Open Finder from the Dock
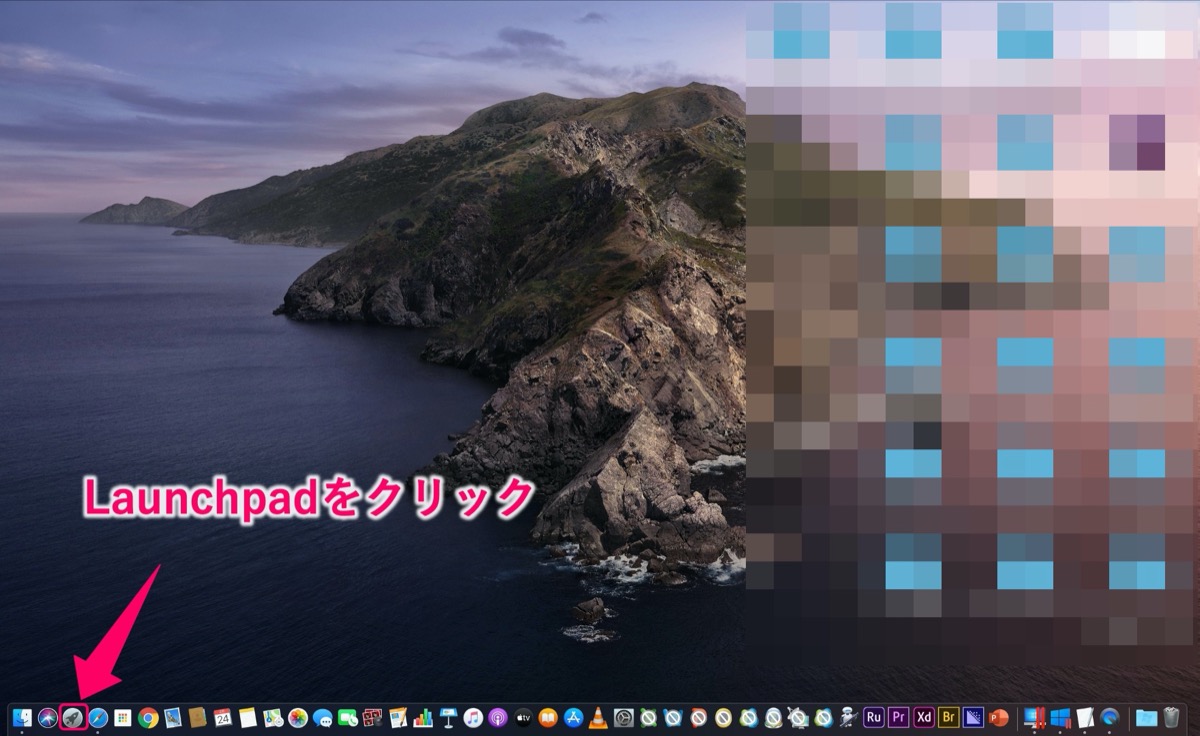The width and height of the screenshot is (1200, 736). tap(22, 717)
